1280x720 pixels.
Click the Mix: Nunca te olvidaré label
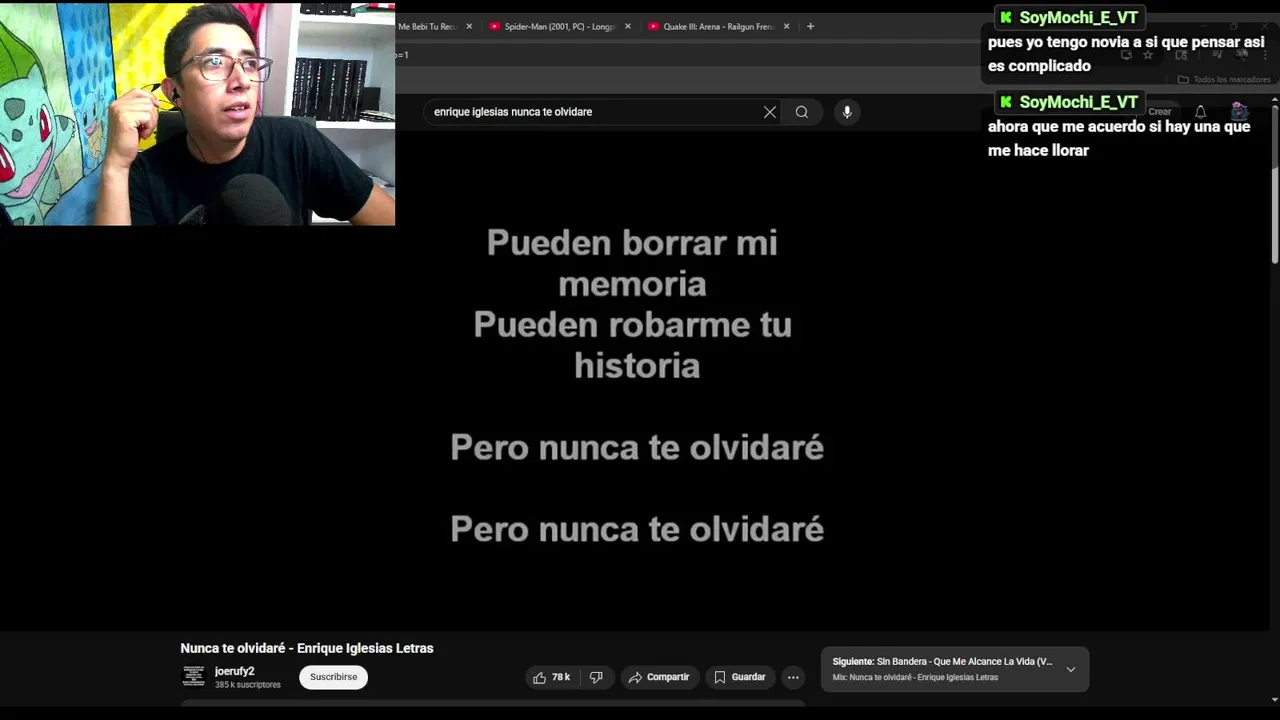[x=915, y=678]
